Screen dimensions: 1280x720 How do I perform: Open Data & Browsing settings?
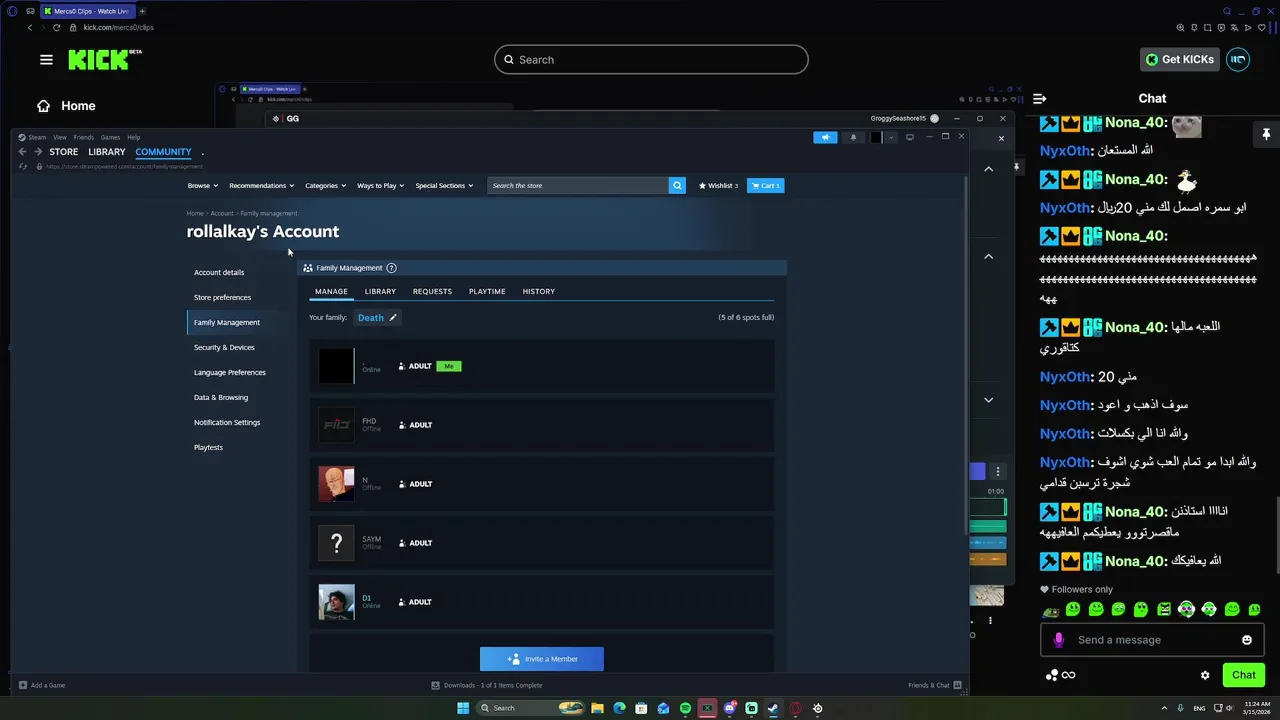pyautogui.click(x=220, y=397)
